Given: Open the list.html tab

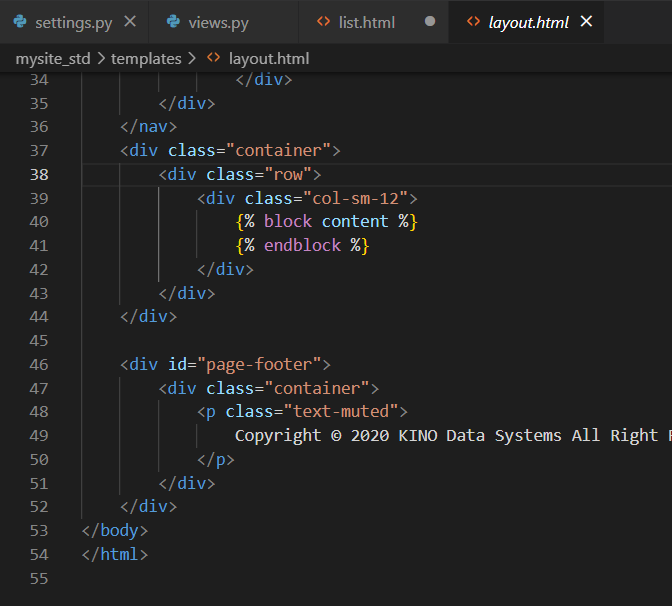Looking at the screenshot, I should click(366, 22).
